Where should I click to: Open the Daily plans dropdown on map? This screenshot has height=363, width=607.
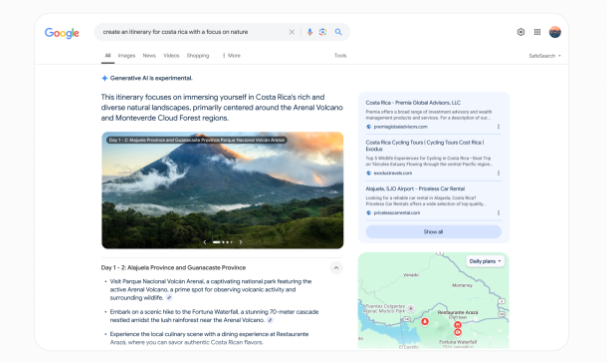click(x=485, y=261)
